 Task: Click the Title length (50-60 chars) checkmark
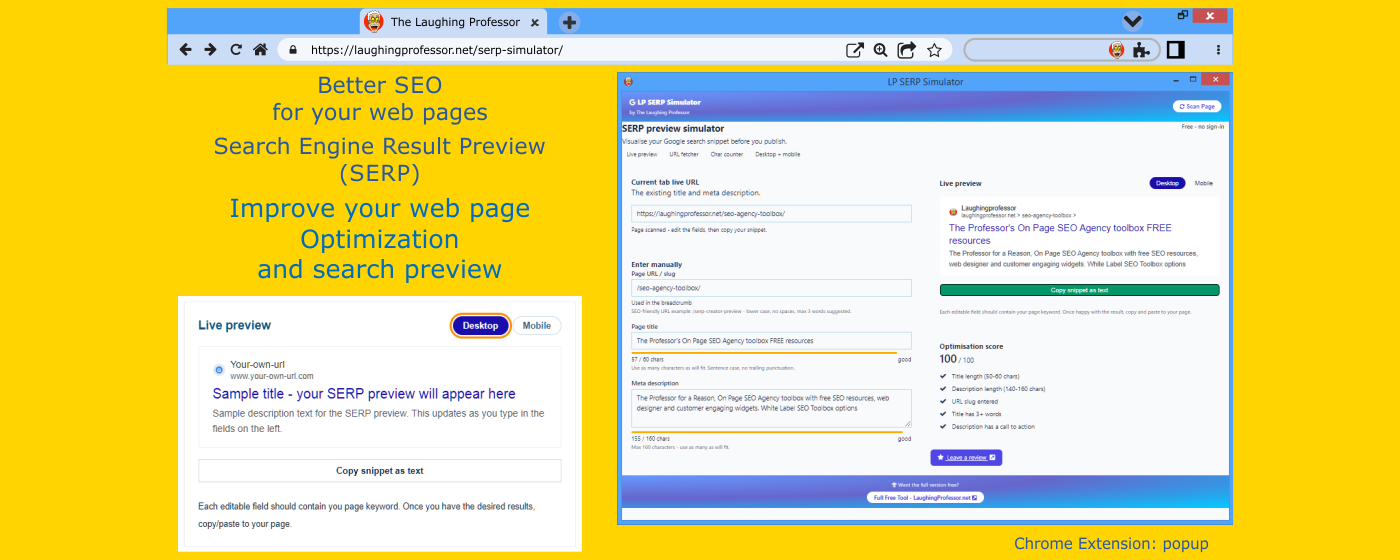click(x=943, y=378)
